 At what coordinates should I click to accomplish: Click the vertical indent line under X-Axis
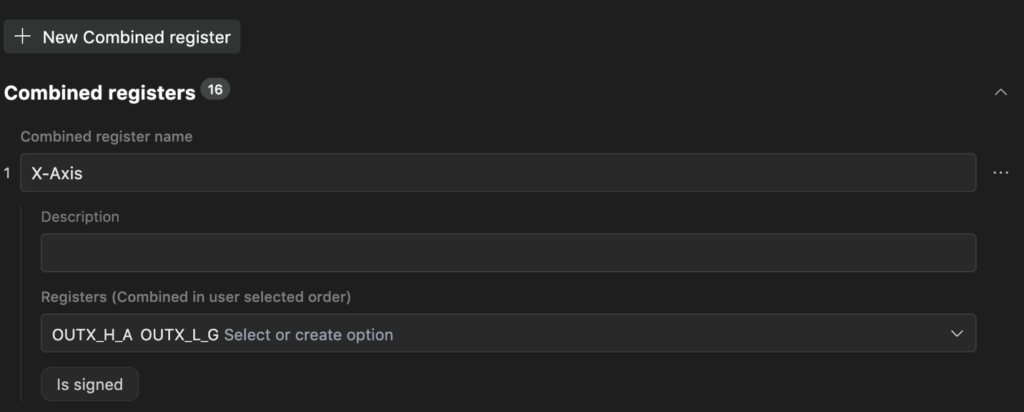pos(21,300)
